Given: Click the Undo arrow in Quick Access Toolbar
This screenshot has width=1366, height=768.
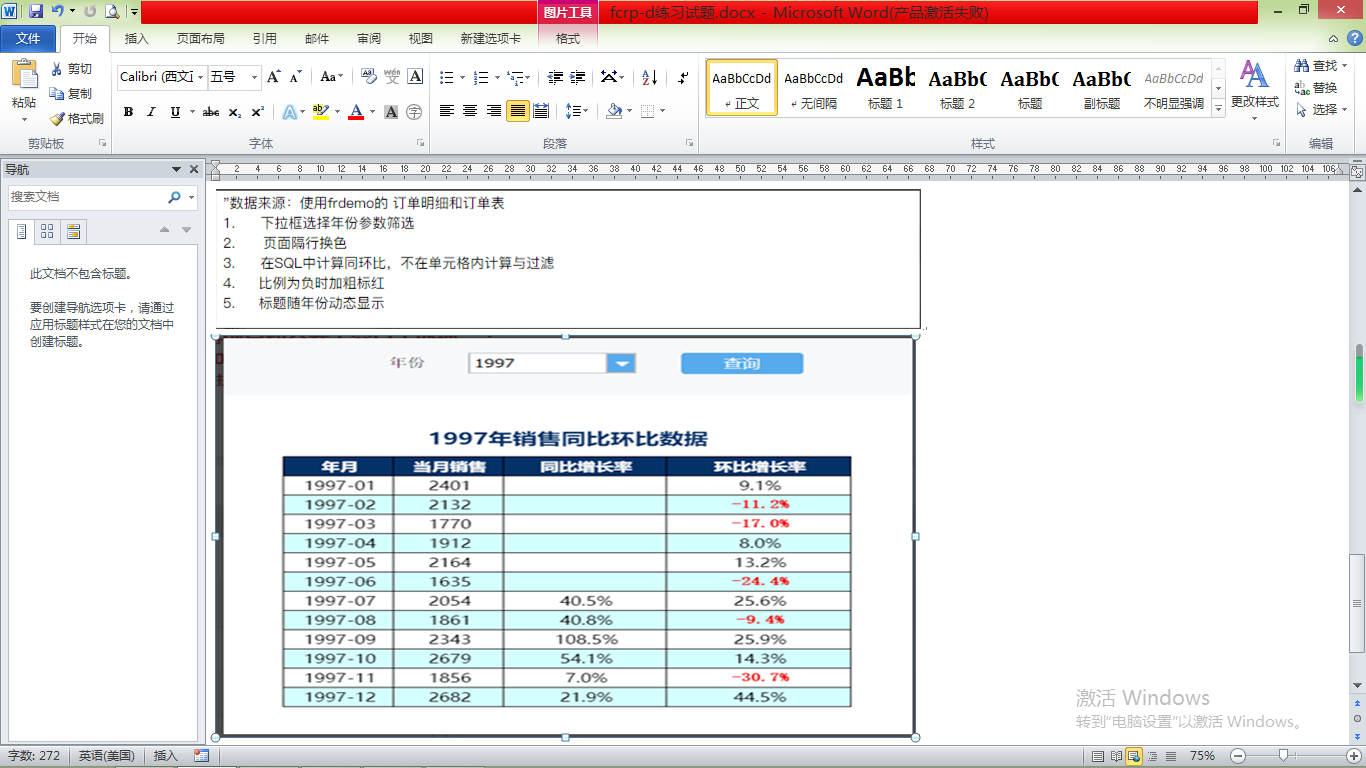Looking at the screenshot, I should [58, 11].
